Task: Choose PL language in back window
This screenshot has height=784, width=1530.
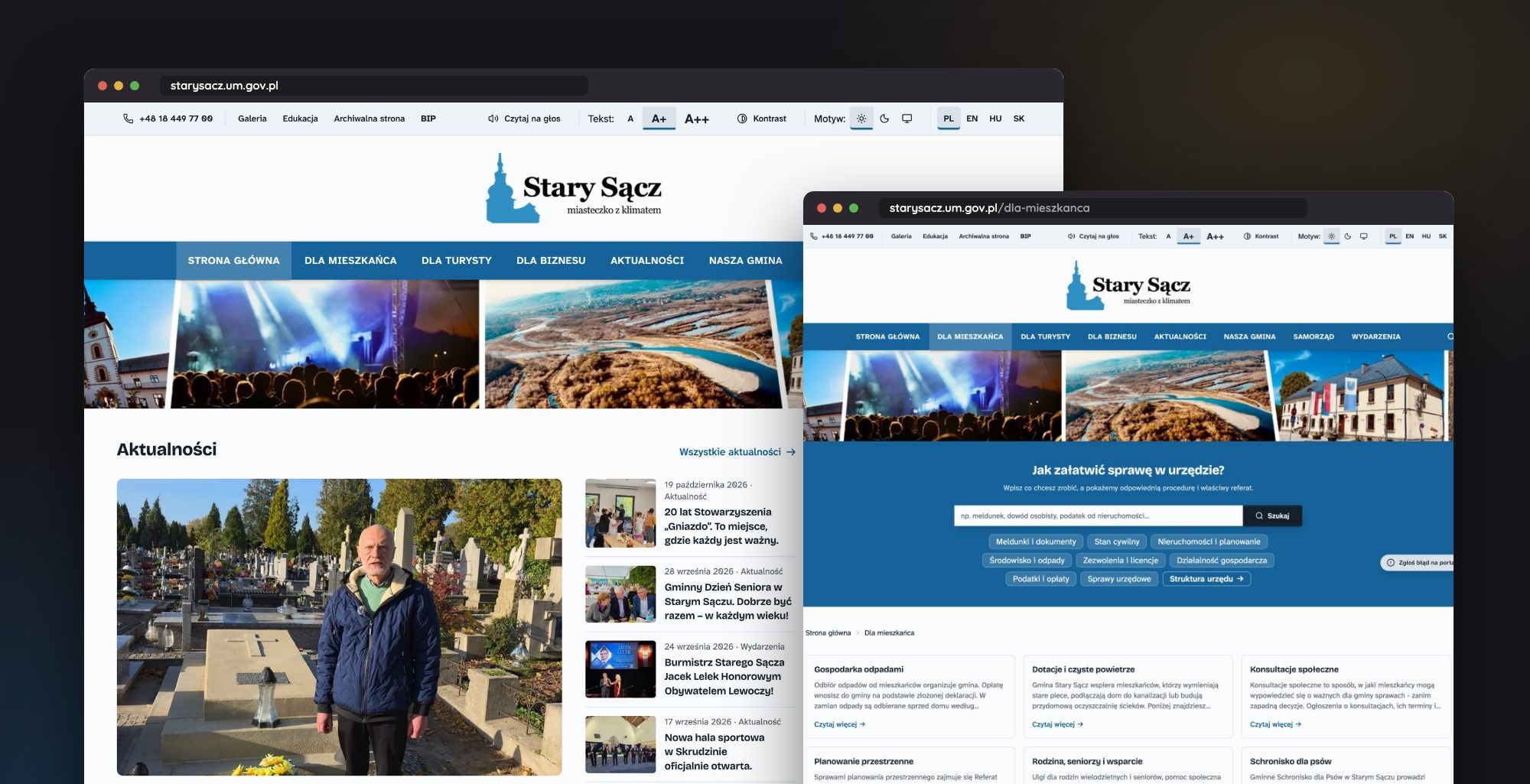Action: point(949,119)
